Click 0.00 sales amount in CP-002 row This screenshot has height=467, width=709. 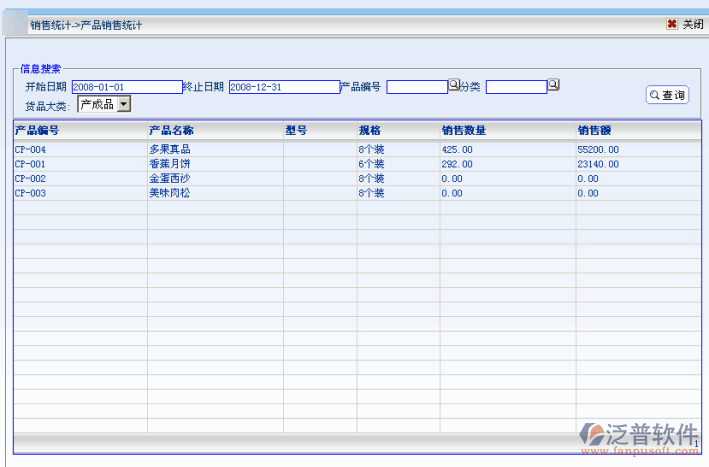pyautogui.click(x=588, y=179)
